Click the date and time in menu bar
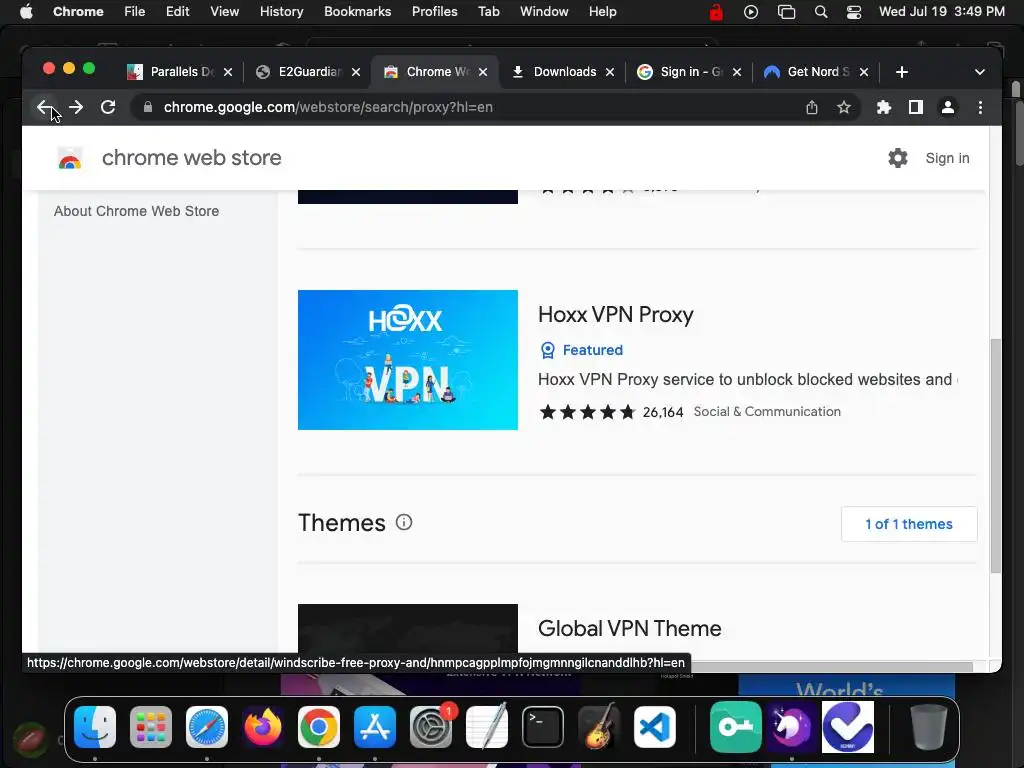 point(941,12)
